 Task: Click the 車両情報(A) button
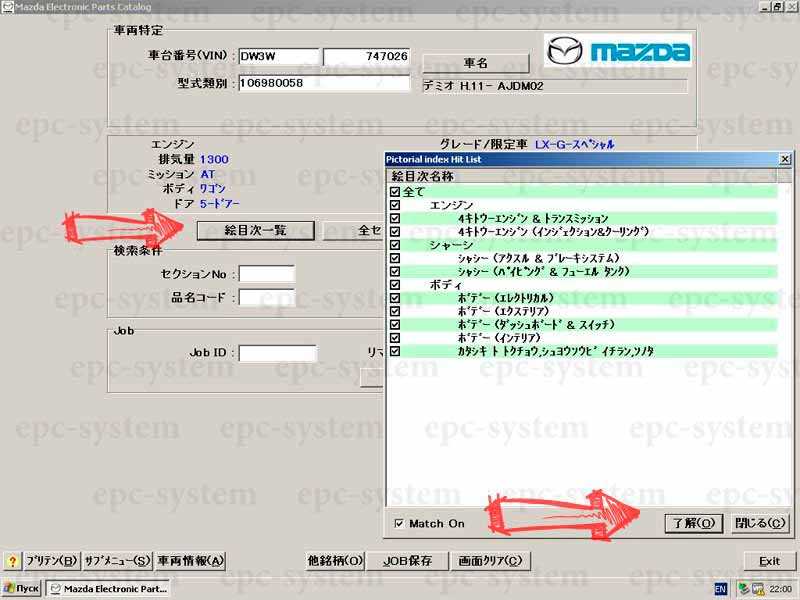click(x=190, y=561)
